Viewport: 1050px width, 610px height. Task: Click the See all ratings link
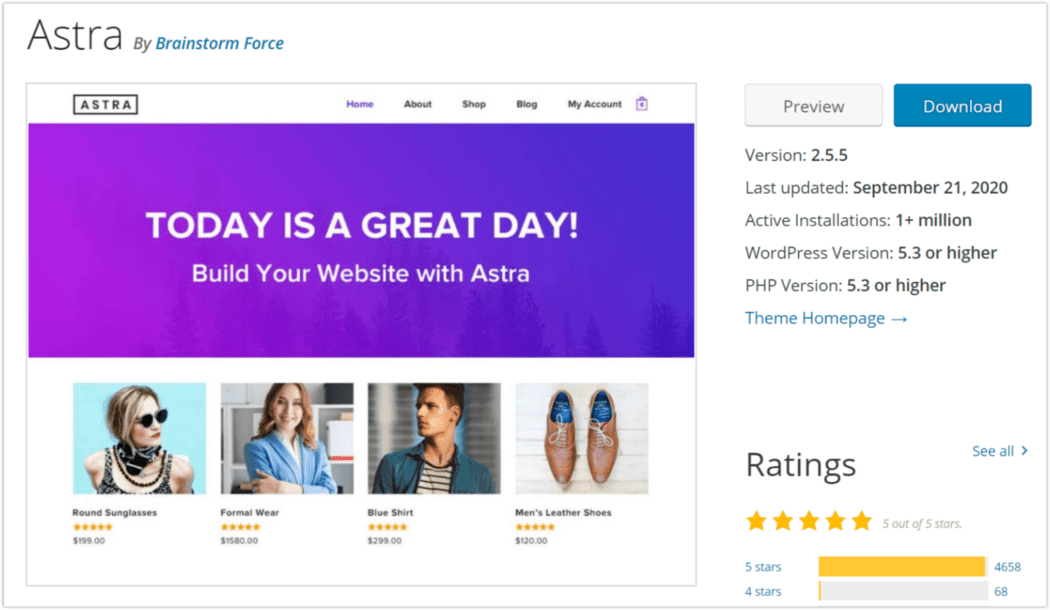pos(992,451)
